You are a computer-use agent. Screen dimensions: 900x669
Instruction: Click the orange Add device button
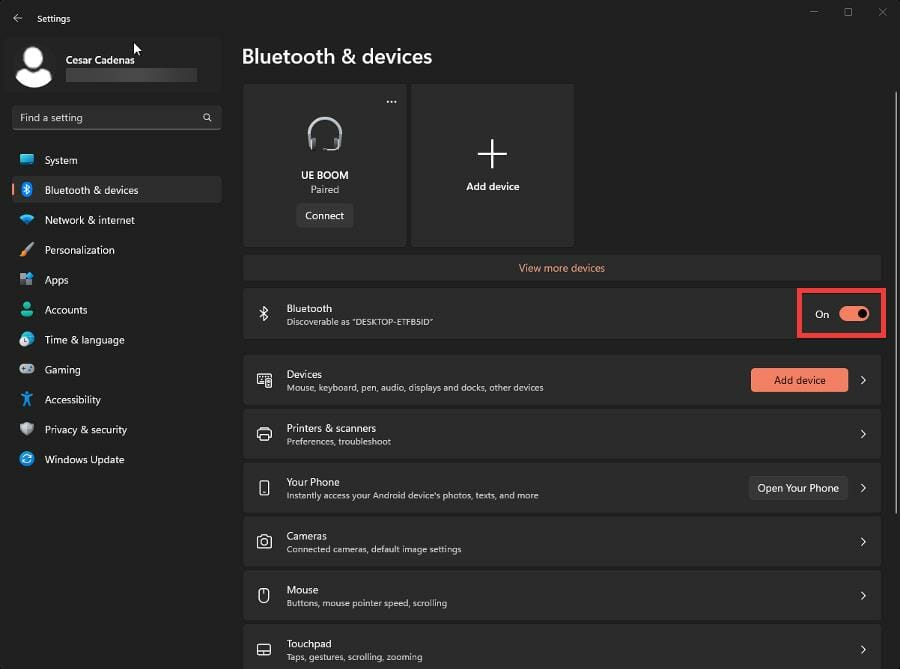pyautogui.click(x=799, y=380)
